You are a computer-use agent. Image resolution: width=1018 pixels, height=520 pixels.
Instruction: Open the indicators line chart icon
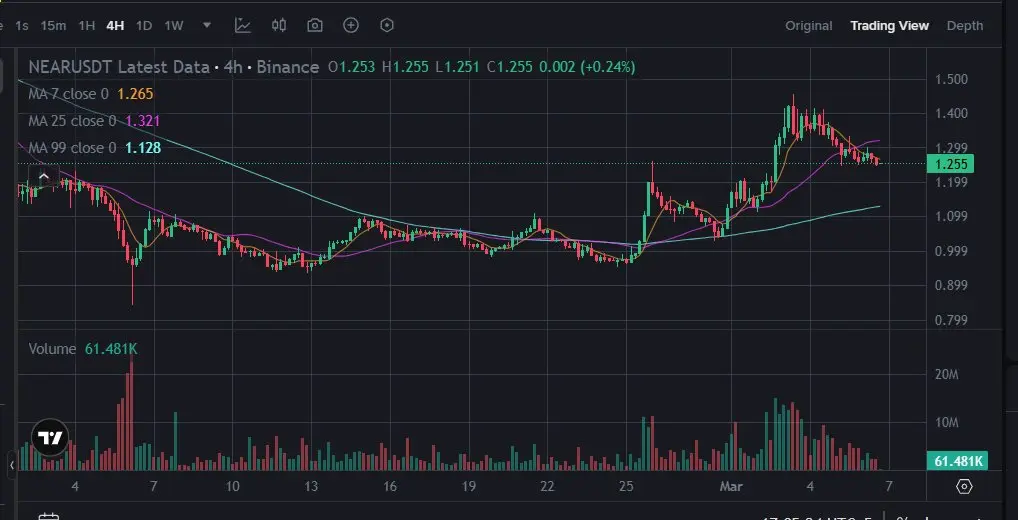coord(243,25)
